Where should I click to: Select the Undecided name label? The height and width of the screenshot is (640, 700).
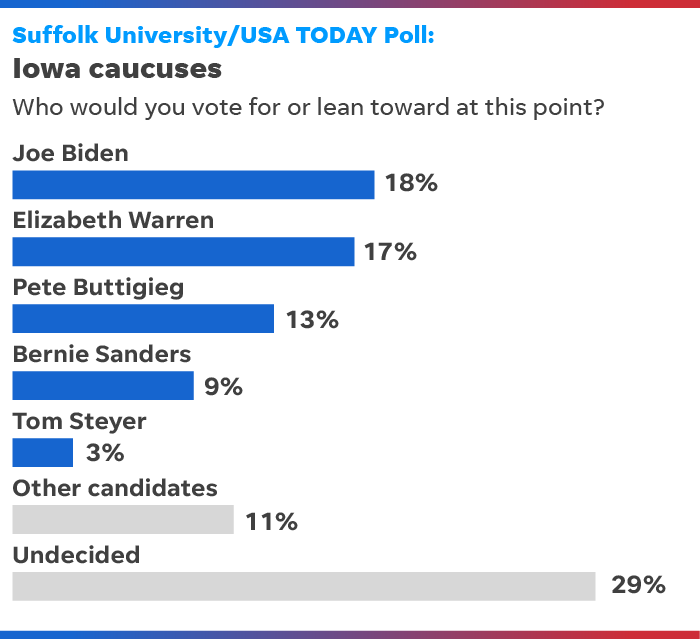point(76,555)
